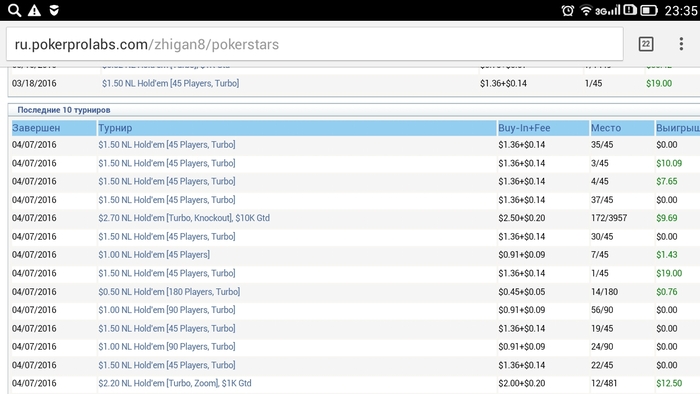Open the $1.00 NL Hold'em [45 Players] link

pyautogui.click(x=154, y=255)
